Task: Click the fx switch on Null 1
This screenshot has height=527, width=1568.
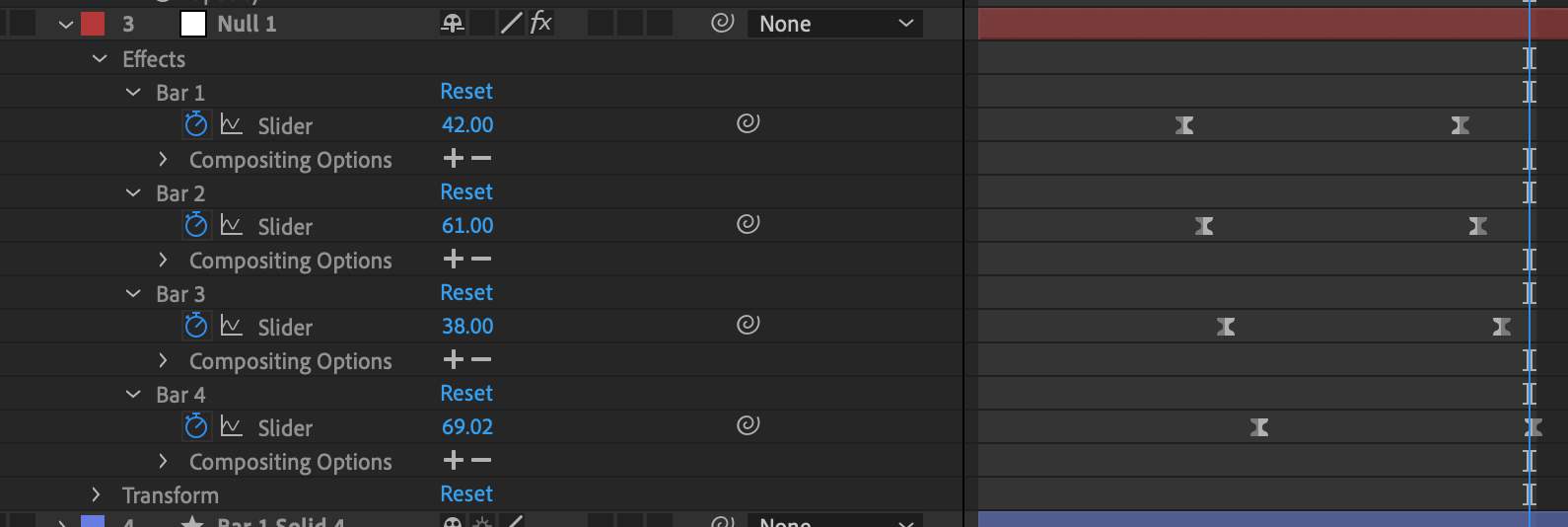Action: tap(541, 23)
